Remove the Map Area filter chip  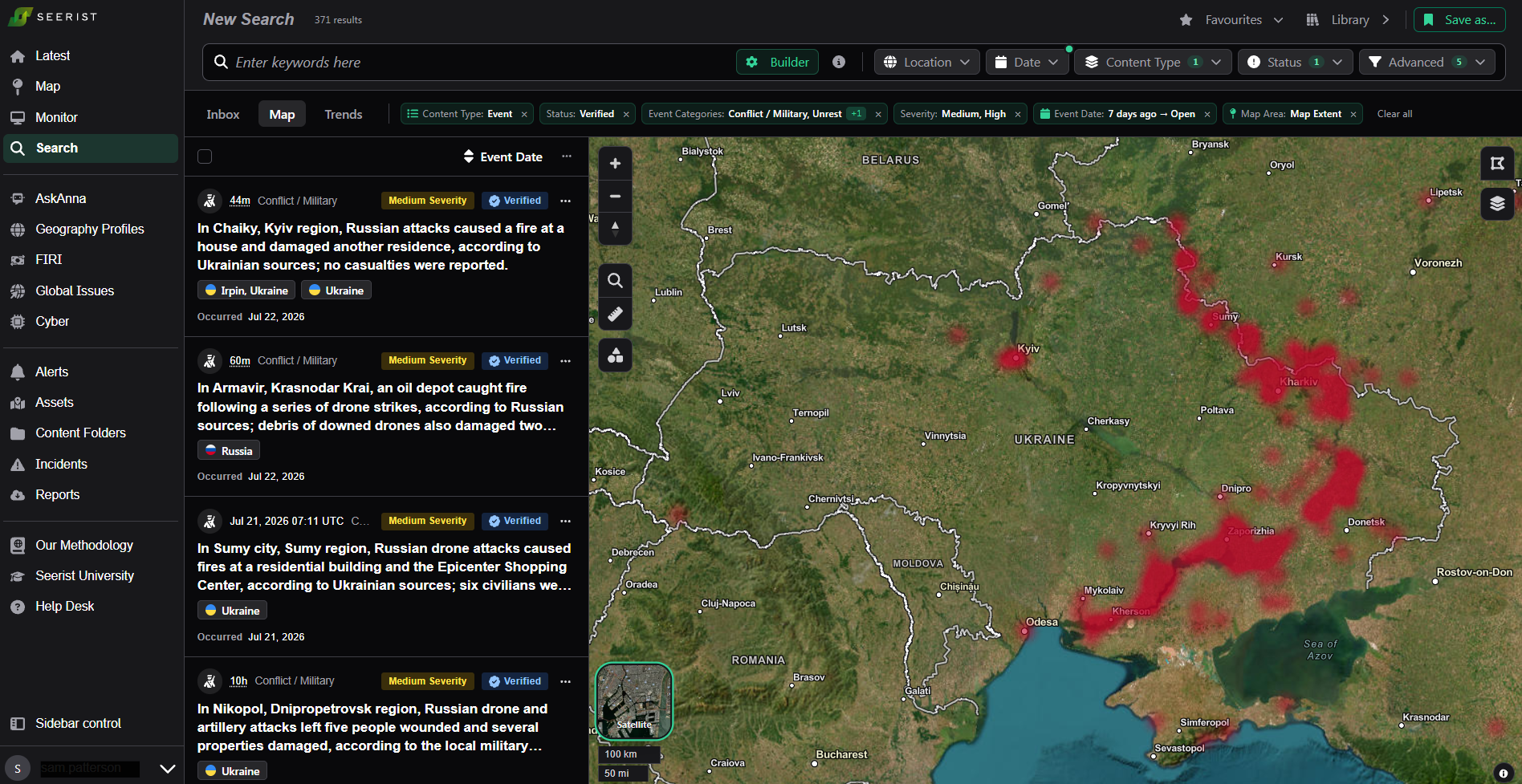[1353, 114]
